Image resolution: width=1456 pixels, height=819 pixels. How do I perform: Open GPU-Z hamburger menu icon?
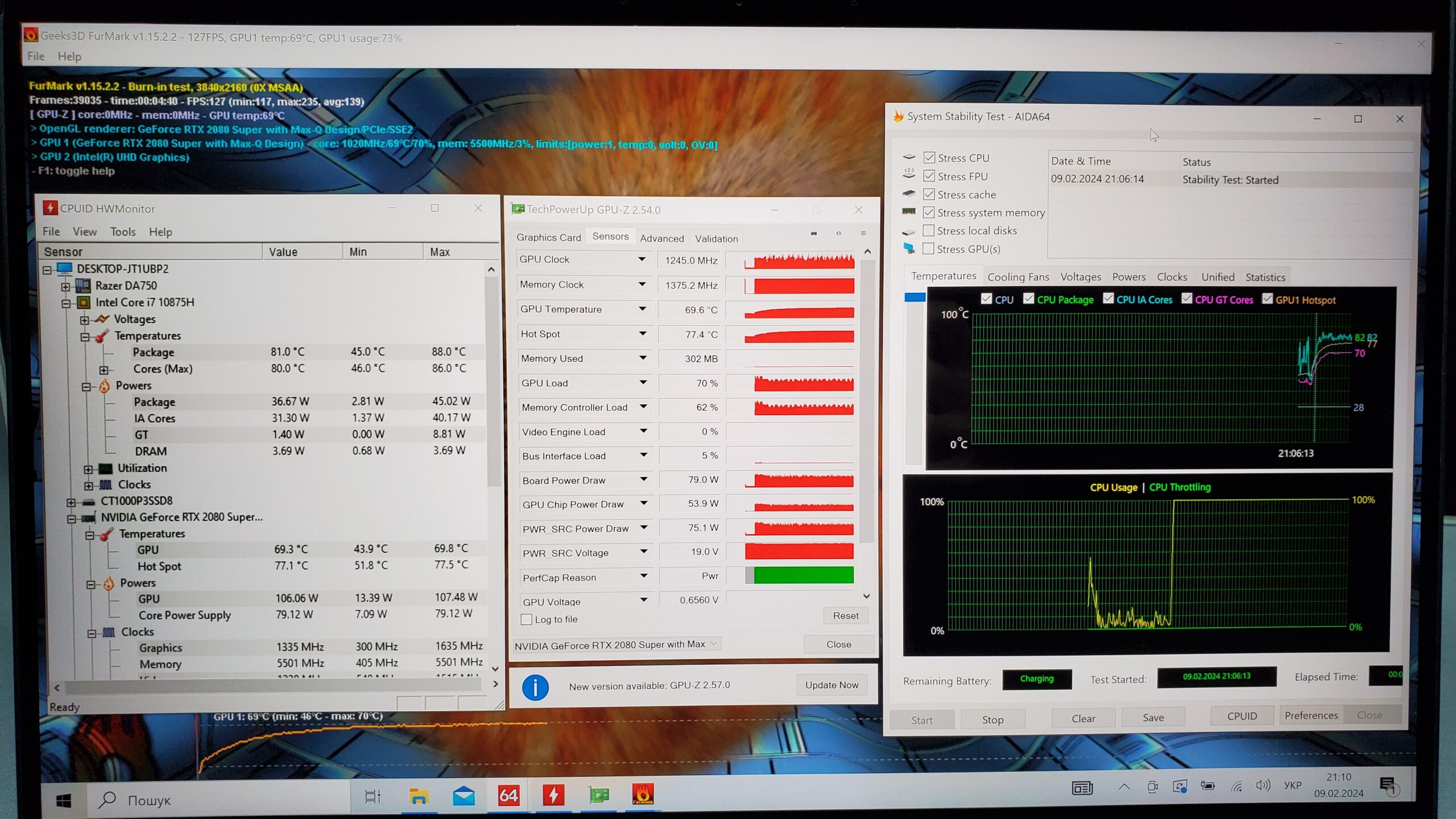tap(863, 234)
